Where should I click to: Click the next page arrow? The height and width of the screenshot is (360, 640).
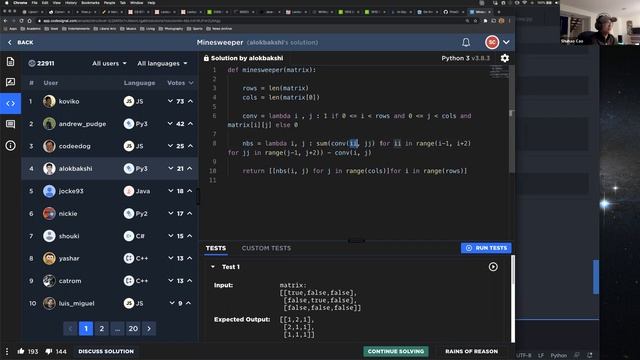pyautogui.click(x=149, y=329)
